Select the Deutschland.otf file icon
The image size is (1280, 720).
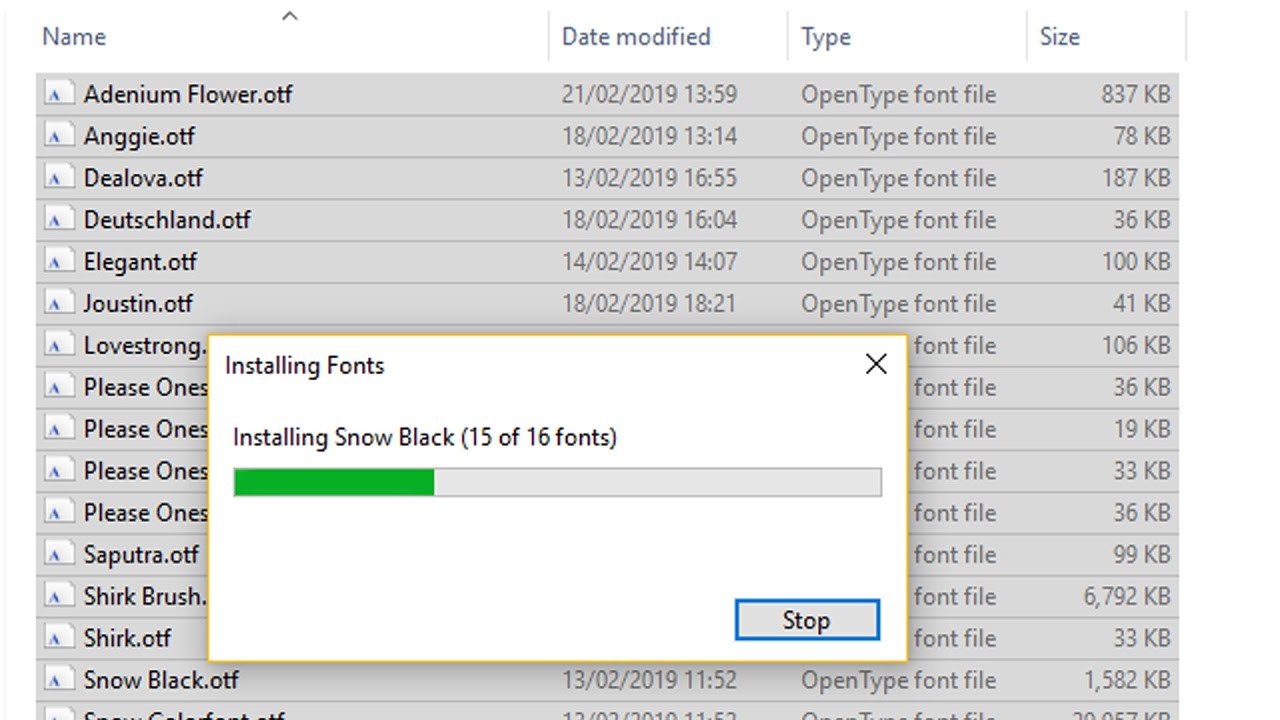point(59,221)
